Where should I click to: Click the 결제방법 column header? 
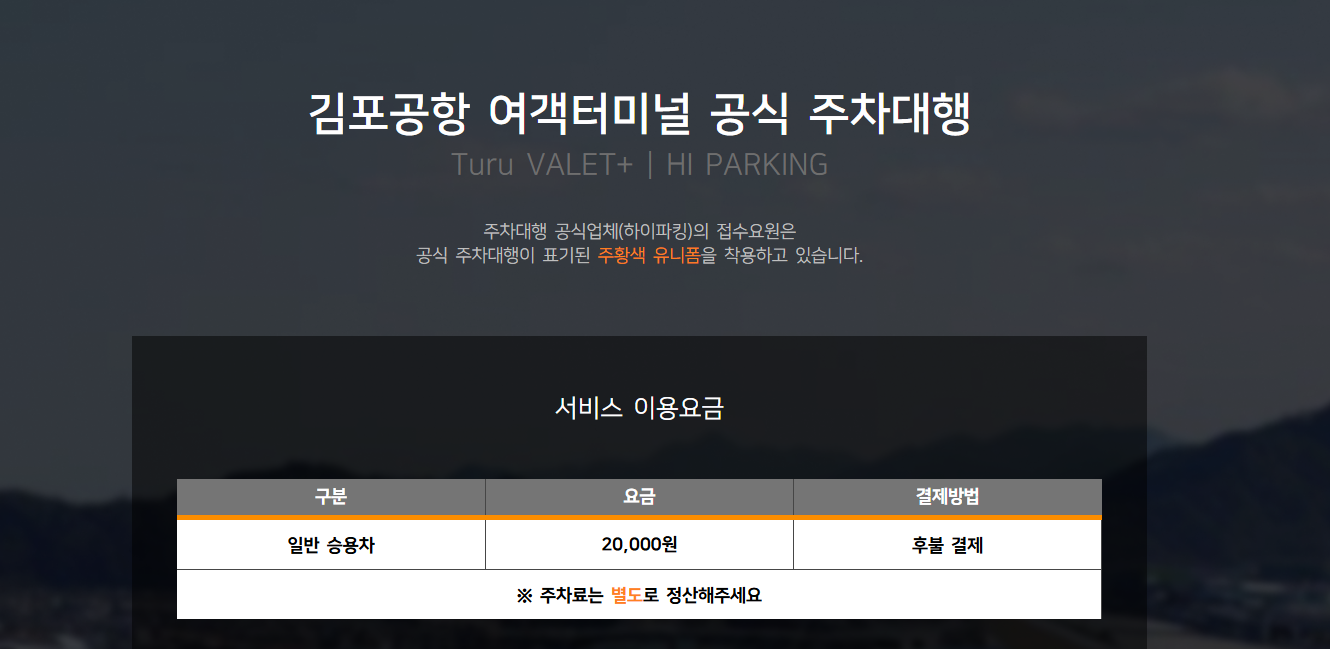947,497
